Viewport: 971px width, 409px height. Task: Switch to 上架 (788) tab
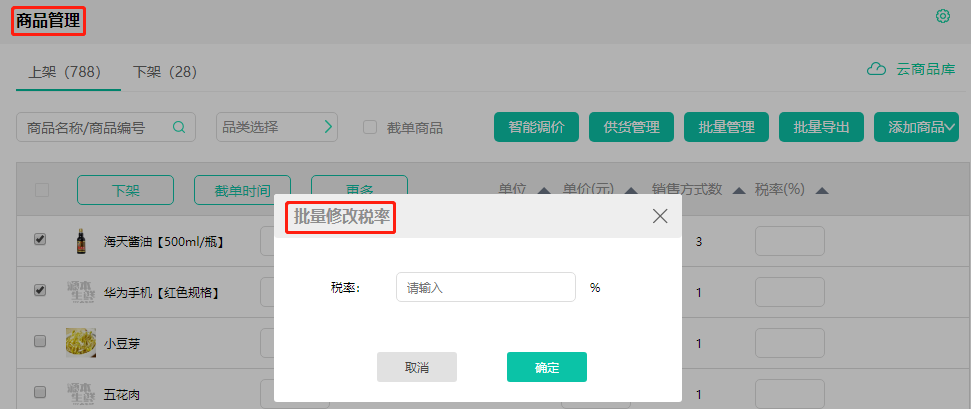pyautogui.click(x=64, y=72)
